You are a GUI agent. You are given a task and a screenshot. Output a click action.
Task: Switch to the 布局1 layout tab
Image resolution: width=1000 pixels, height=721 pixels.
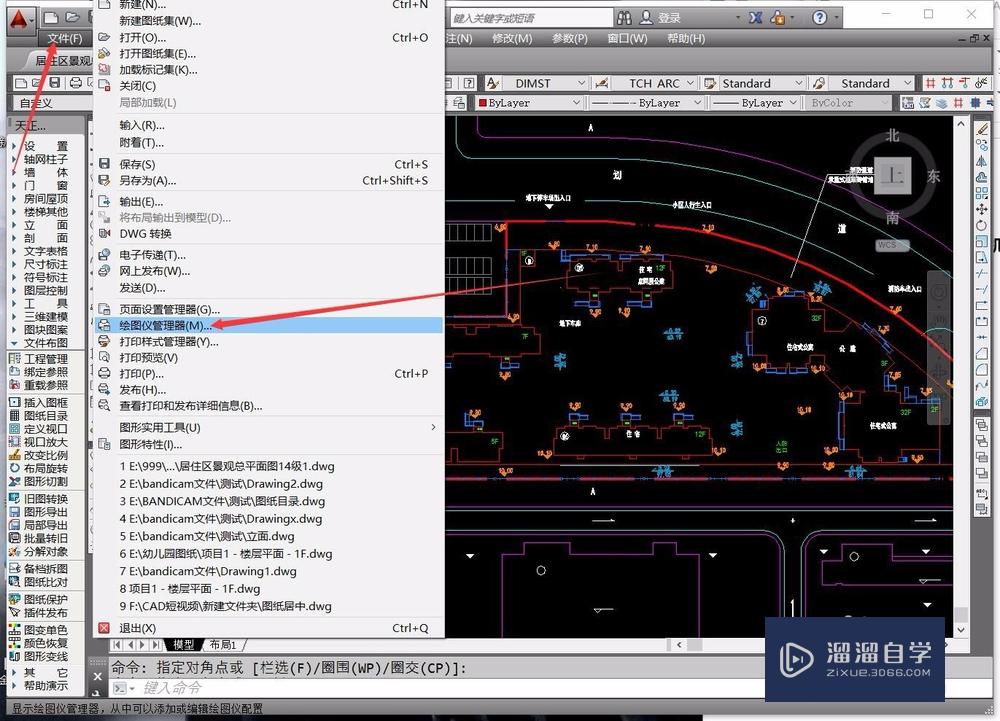click(224, 645)
